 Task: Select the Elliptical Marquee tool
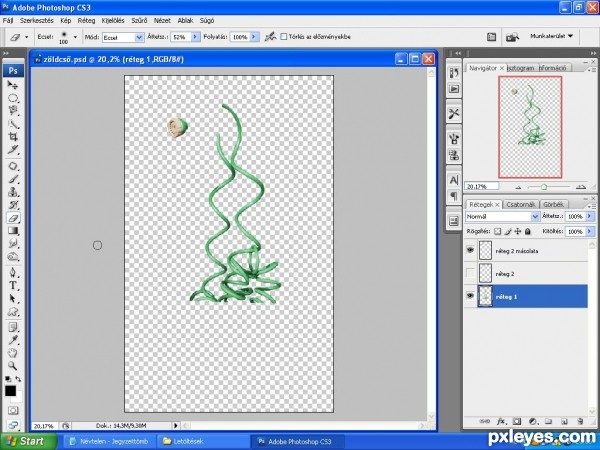[13, 98]
